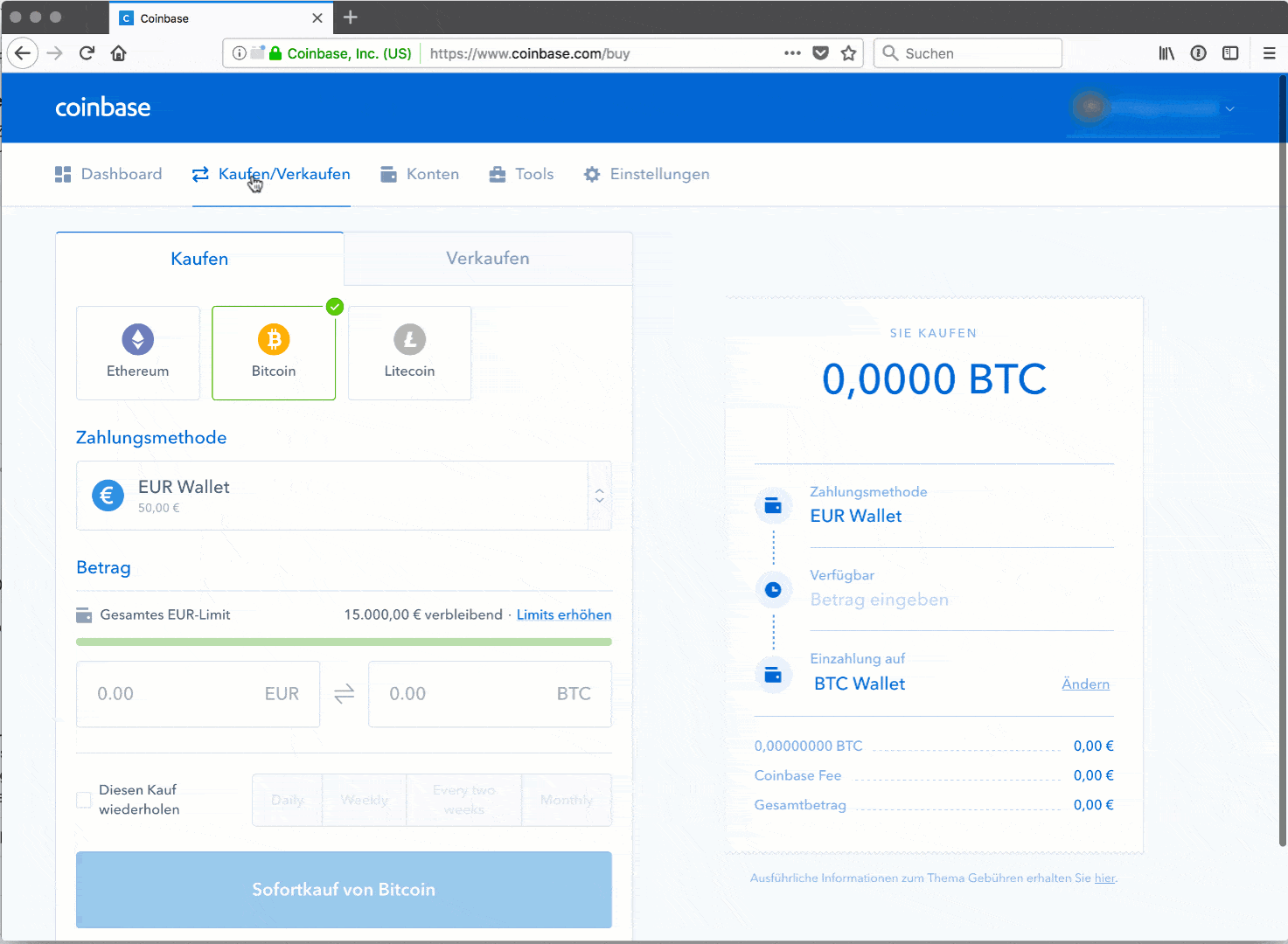Choose Weekly repeat frequency
This screenshot has height=944, width=1288.
coord(365,800)
